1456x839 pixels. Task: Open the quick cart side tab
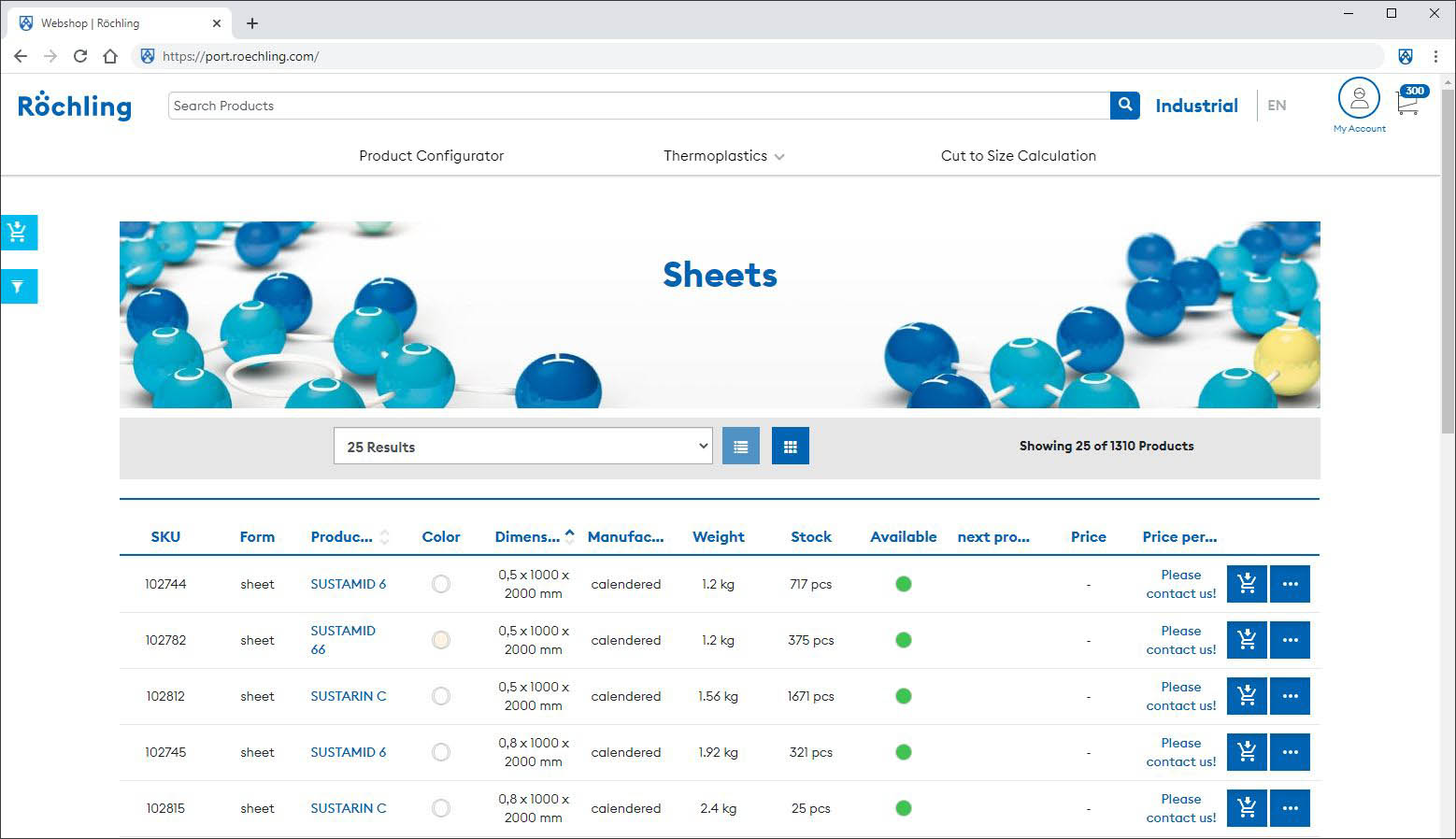19,233
